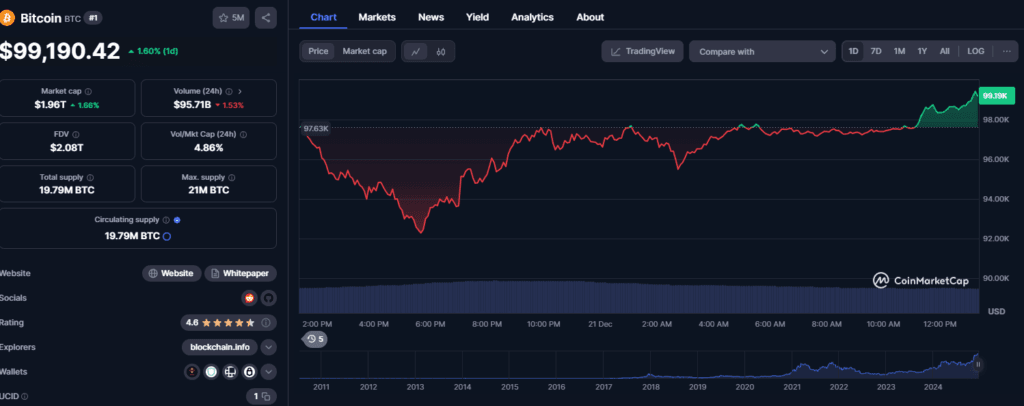Click 2017 on the overview timeline
This screenshot has width=1024, height=406.
[603, 386]
